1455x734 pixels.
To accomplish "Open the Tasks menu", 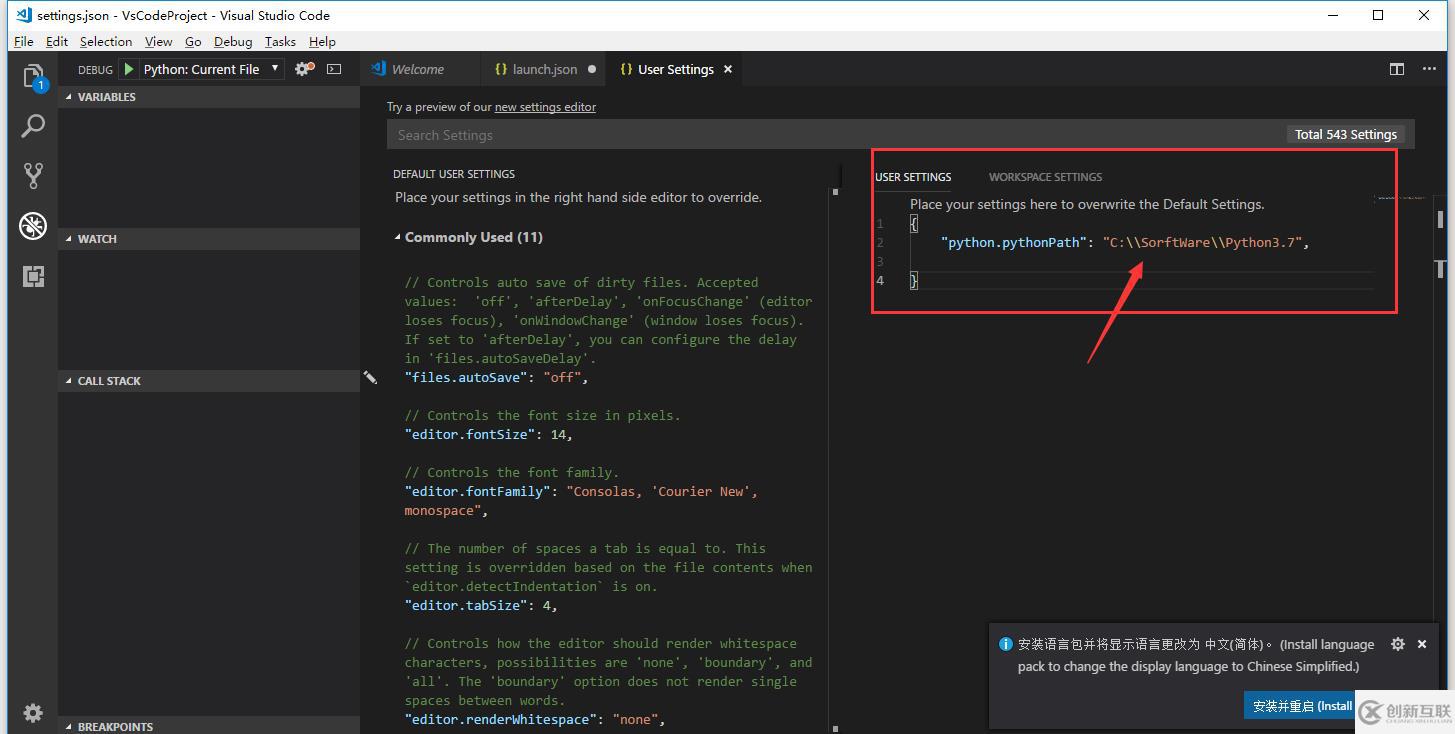I will coord(280,41).
